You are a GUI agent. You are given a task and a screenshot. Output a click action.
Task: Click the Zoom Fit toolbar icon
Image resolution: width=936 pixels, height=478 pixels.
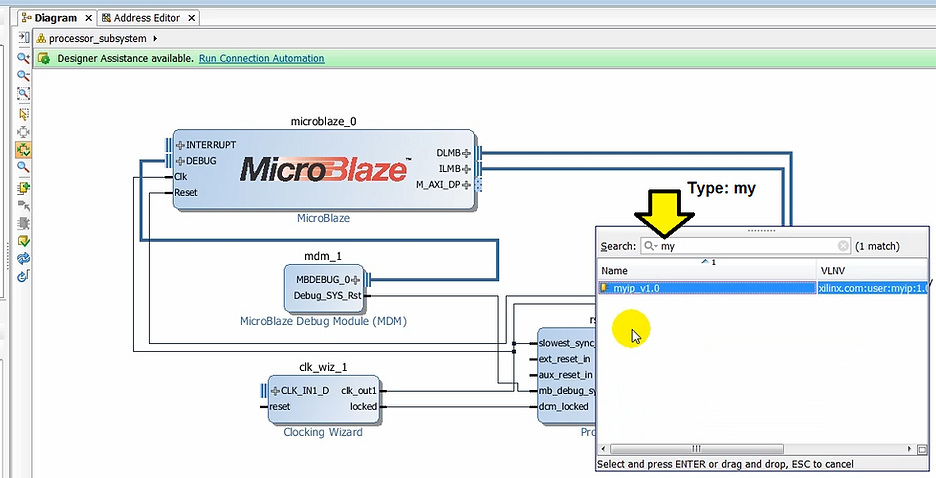coord(23,94)
